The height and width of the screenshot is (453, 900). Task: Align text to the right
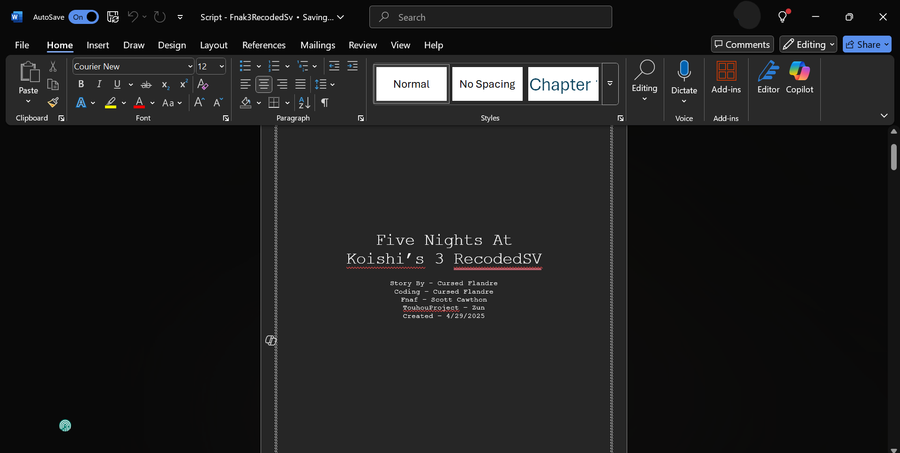tap(282, 84)
